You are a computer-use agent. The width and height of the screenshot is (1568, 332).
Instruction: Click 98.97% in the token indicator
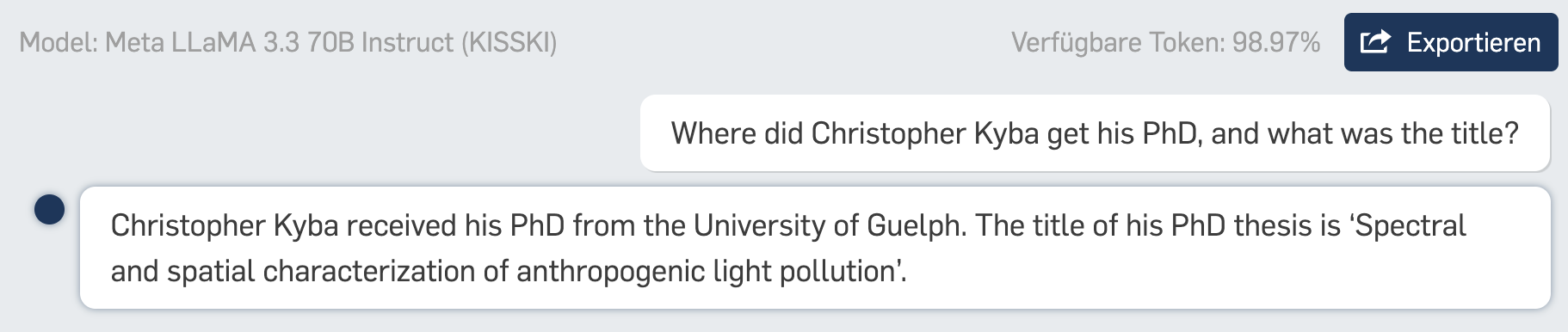[x=1276, y=42]
